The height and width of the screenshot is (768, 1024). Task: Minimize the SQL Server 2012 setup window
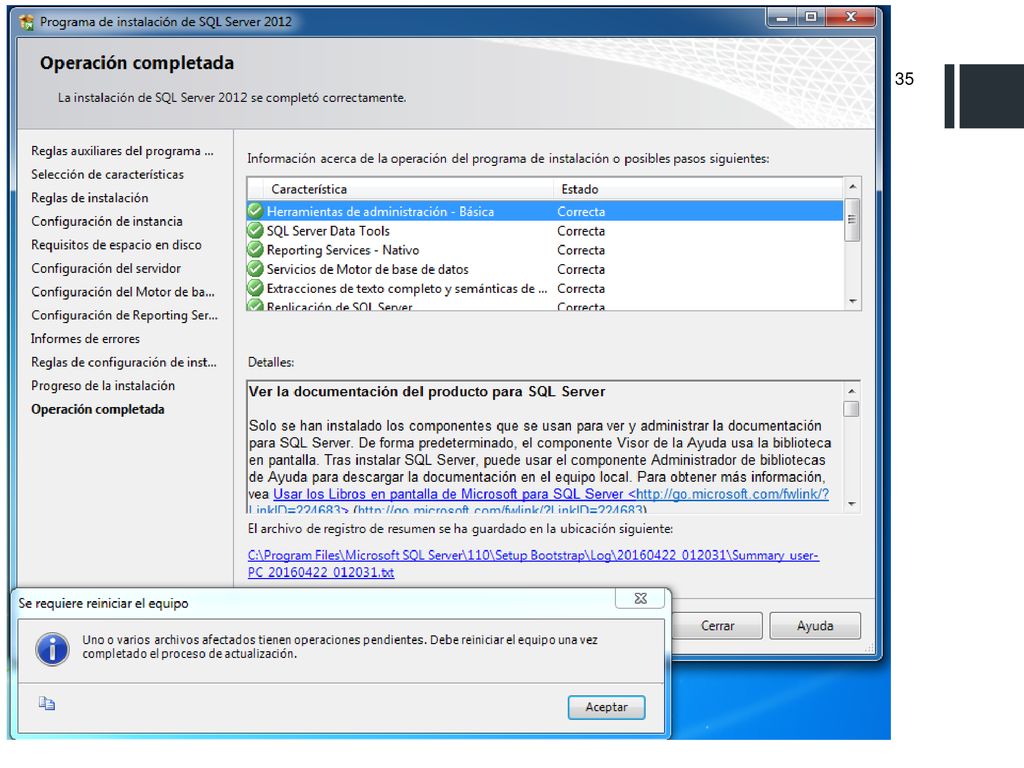pos(781,17)
